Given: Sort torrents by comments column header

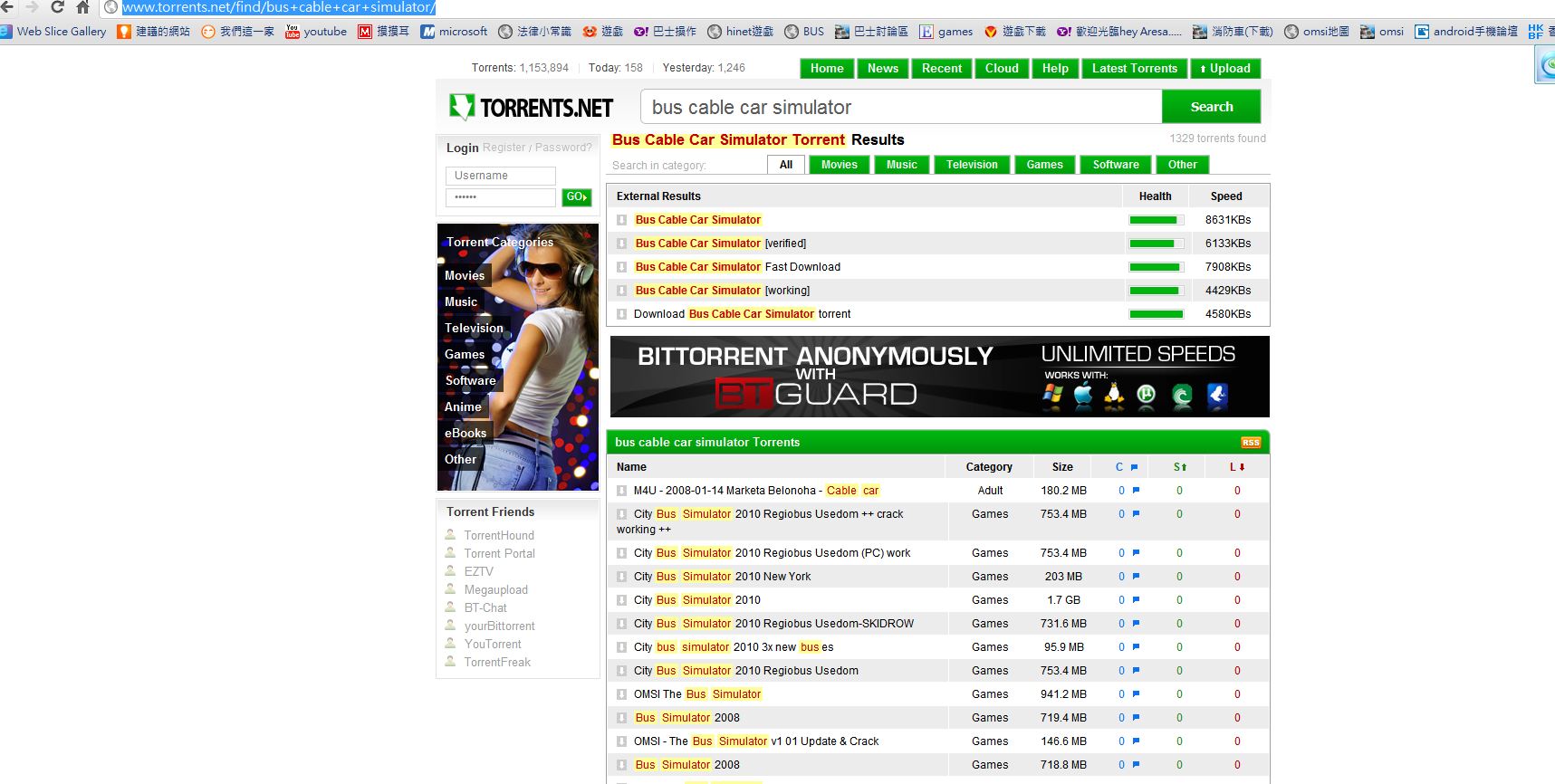Looking at the screenshot, I should [x=1127, y=467].
